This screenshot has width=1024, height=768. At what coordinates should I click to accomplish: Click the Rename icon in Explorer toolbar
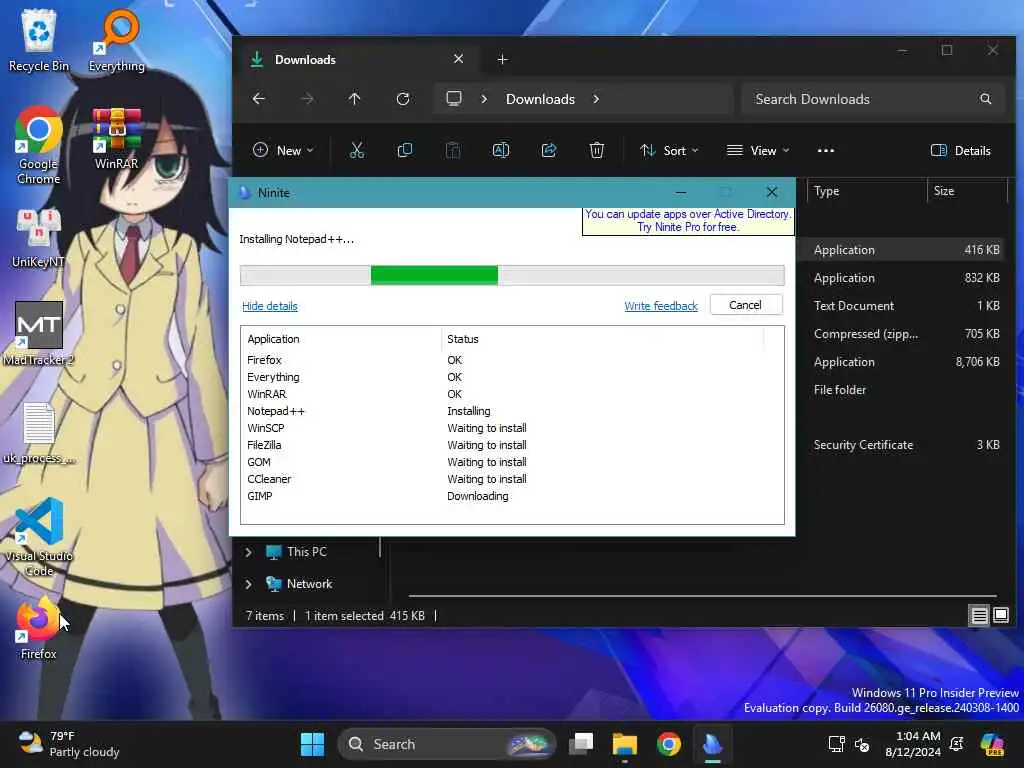click(501, 151)
